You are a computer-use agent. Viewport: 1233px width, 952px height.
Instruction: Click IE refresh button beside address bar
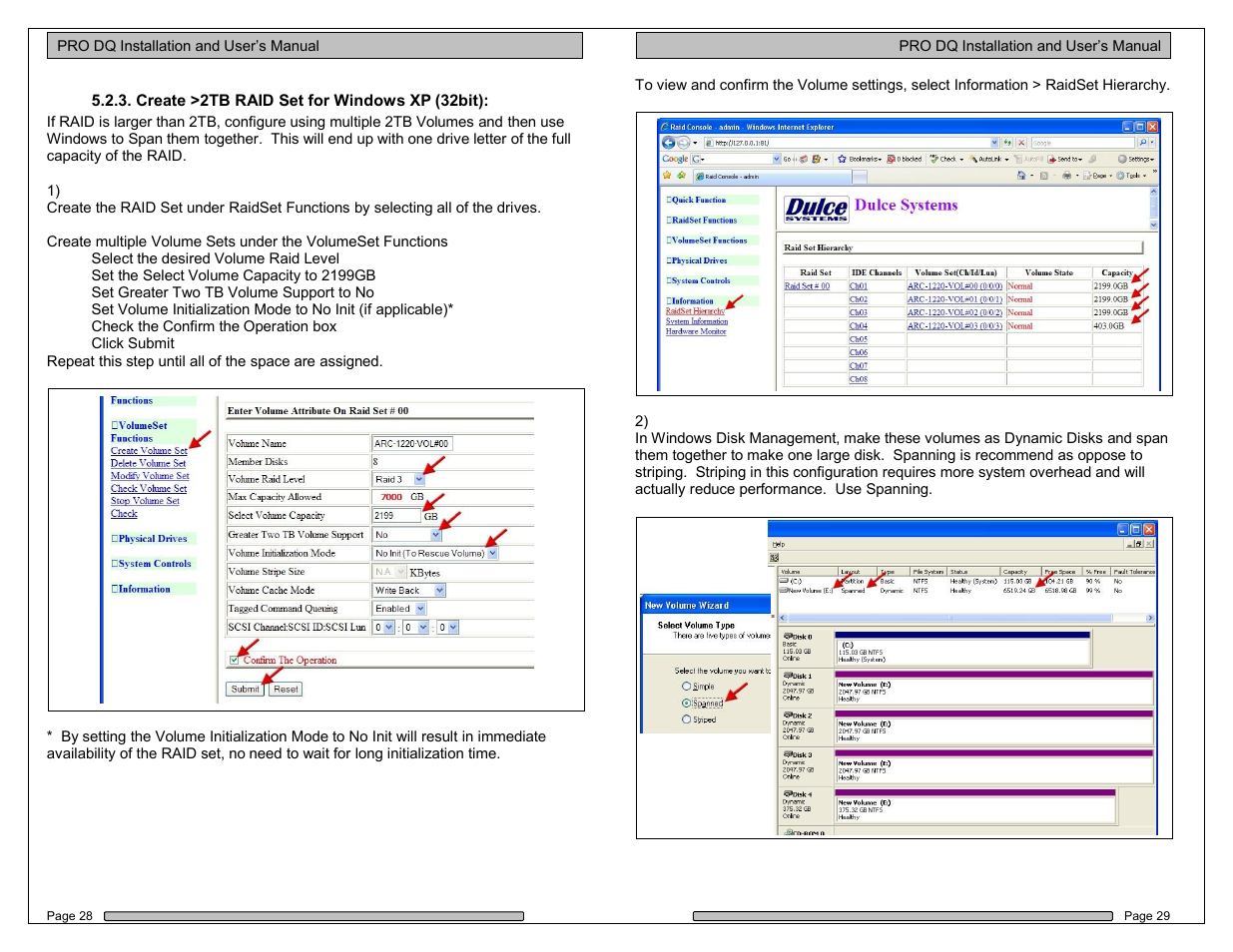[1007, 143]
